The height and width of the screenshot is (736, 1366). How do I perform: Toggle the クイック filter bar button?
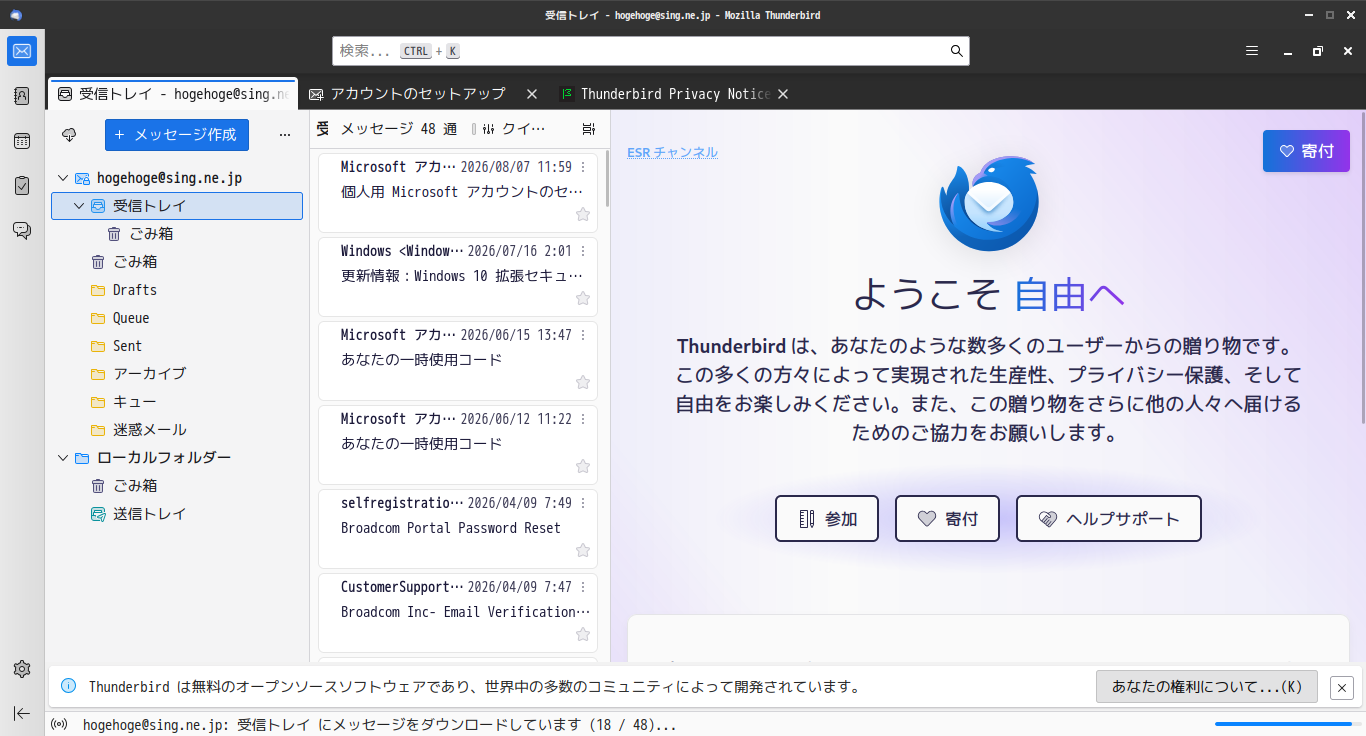(x=515, y=129)
